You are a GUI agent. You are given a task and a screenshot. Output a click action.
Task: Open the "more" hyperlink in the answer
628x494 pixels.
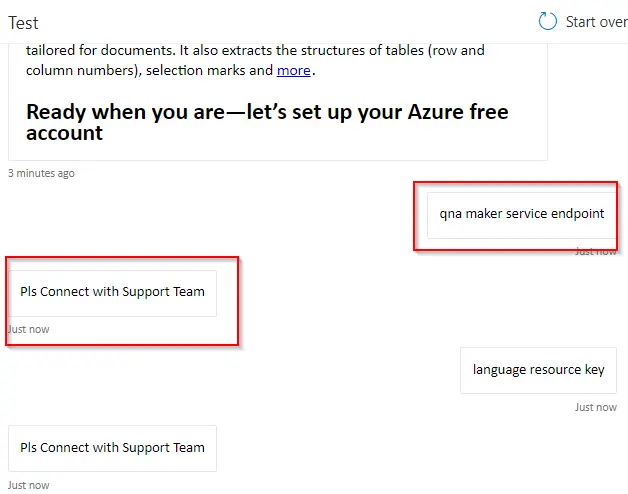[293, 70]
